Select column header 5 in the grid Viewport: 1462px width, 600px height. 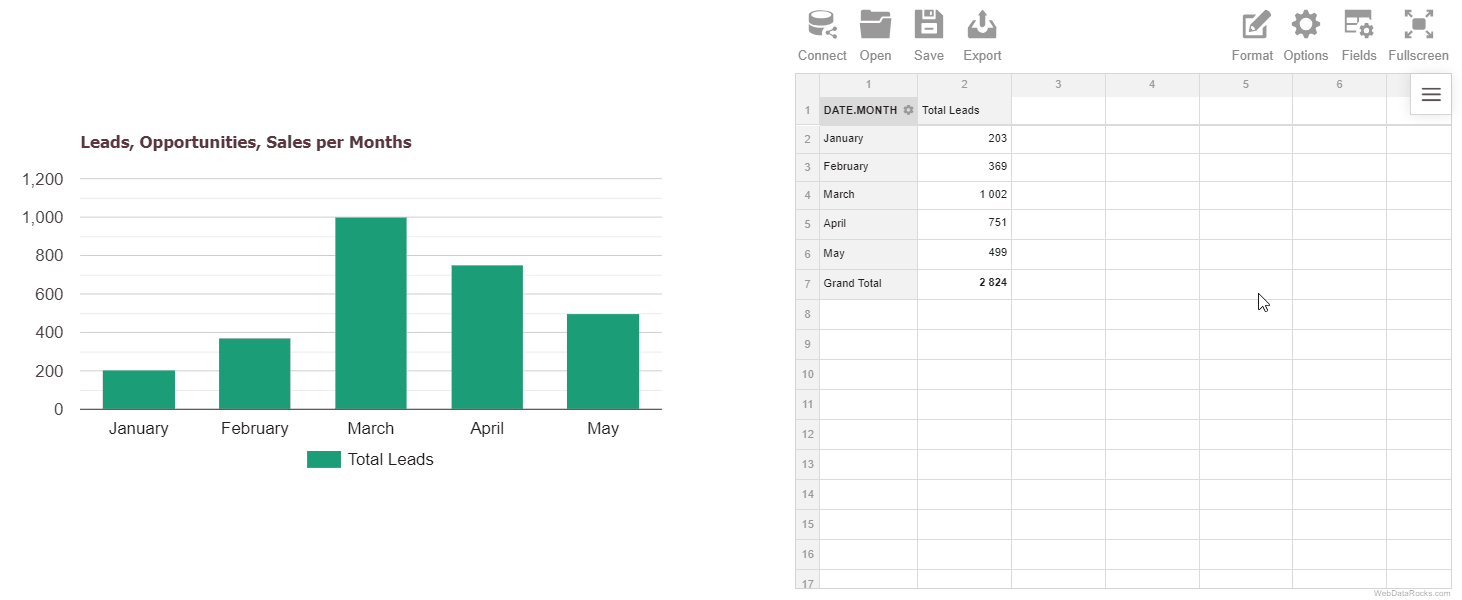(x=1246, y=85)
